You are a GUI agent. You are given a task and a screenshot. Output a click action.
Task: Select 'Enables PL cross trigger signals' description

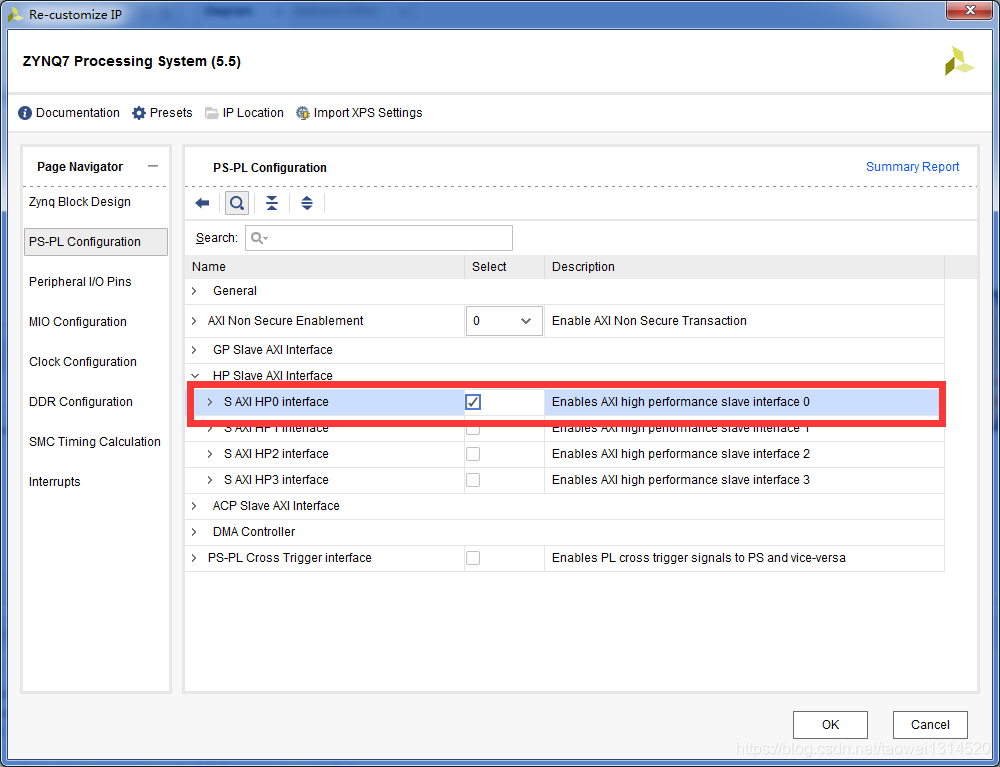[x=698, y=558]
